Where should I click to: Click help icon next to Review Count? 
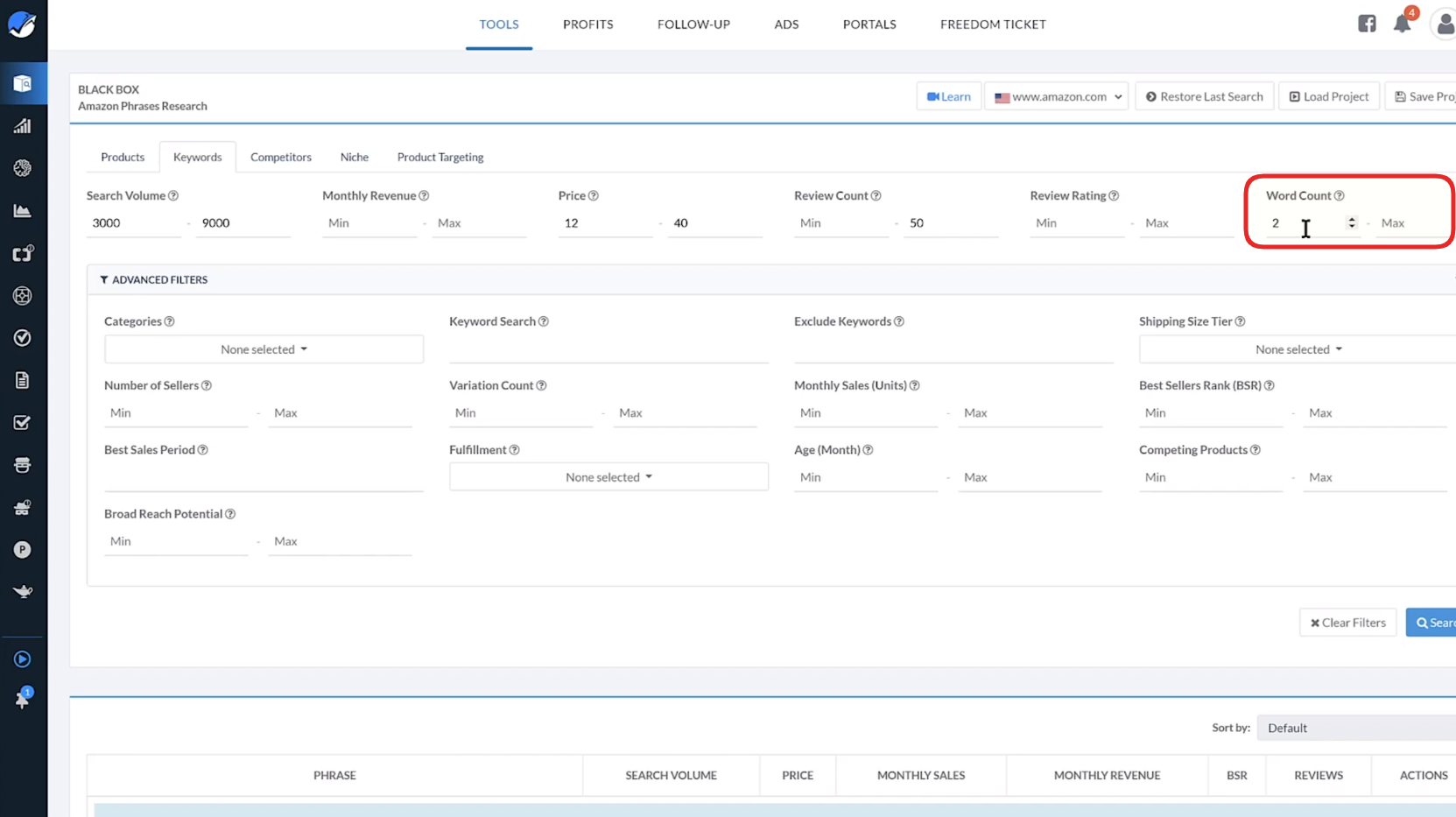coord(876,196)
